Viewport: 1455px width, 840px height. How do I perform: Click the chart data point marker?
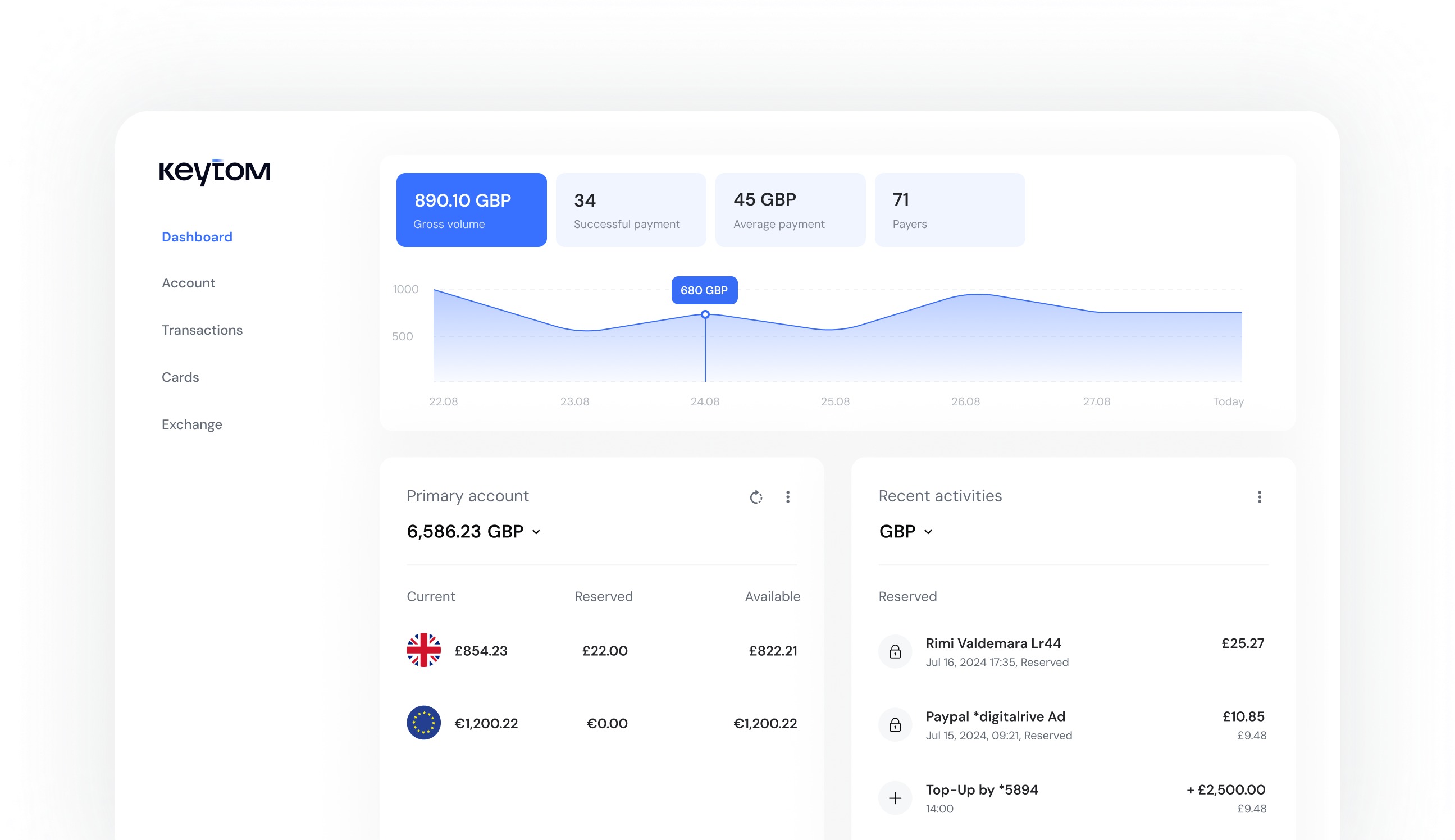click(x=704, y=314)
